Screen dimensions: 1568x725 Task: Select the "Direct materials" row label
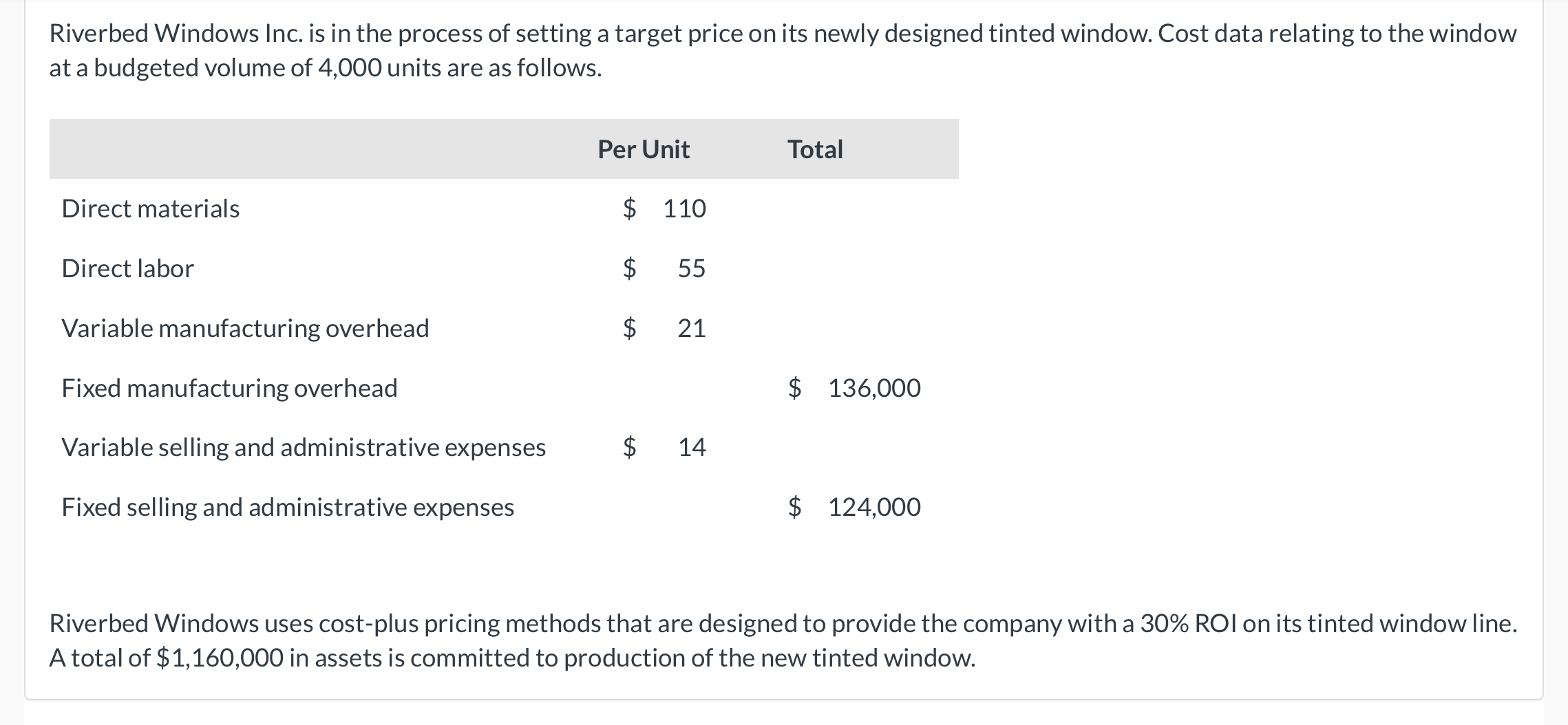click(151, 208)
